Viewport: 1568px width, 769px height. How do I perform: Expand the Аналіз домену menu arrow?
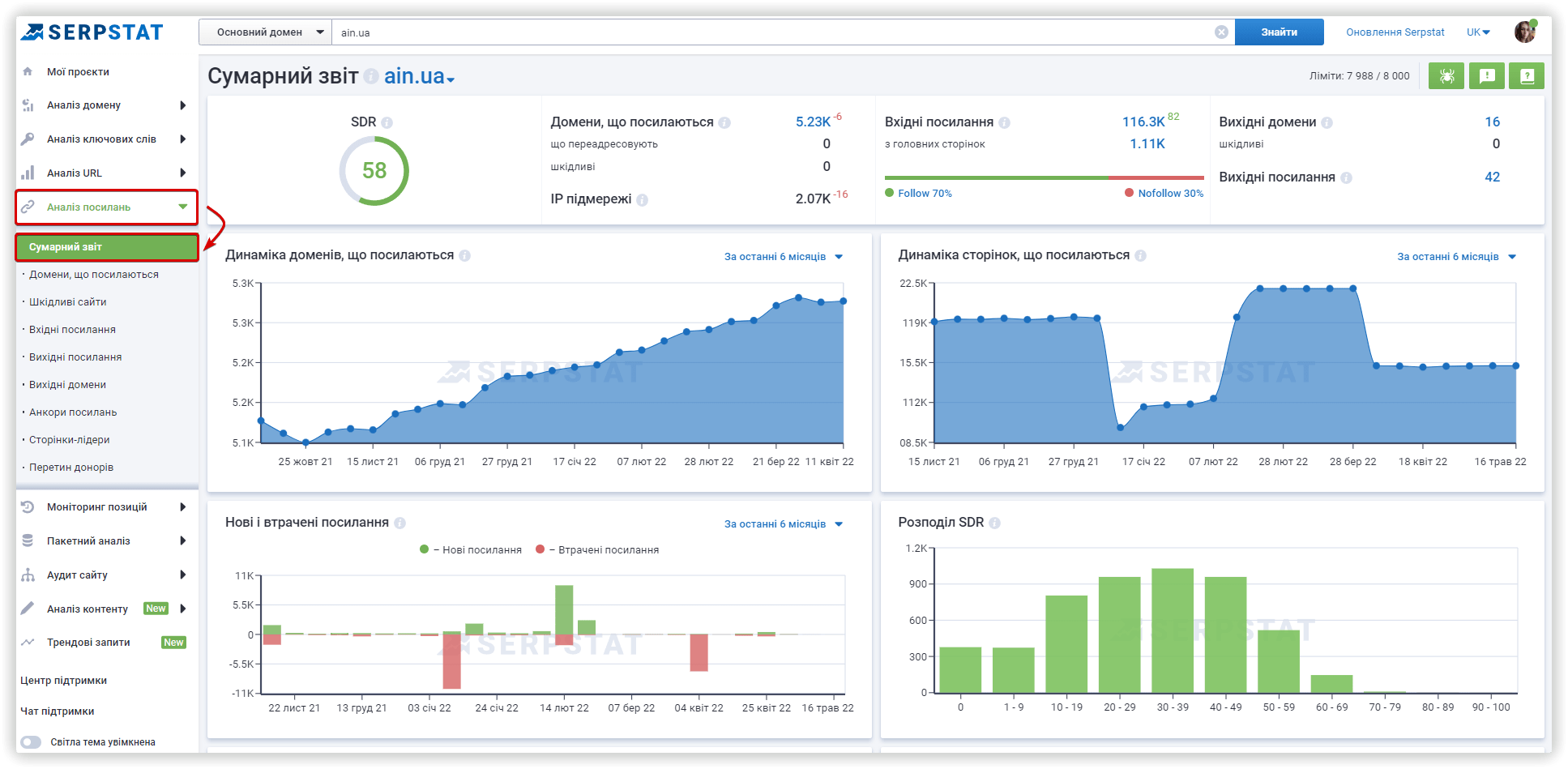coord(183,105)
